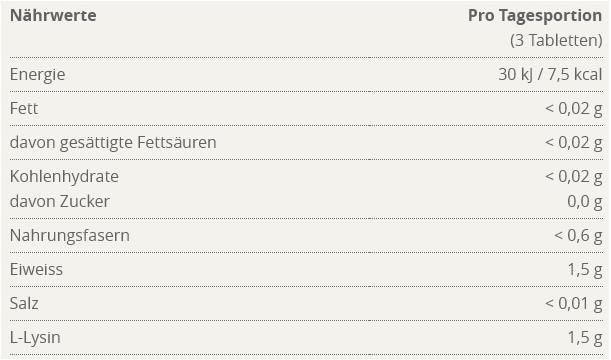611x360 pixels.
Task: Click the Kohlenhydrate value < 0,02 g
Action: [x=574, y=176]
